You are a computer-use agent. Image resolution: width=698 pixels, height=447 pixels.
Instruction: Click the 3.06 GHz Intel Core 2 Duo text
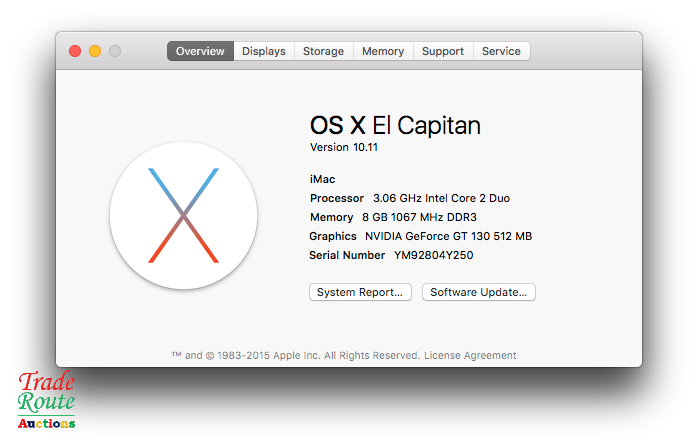coord(441,198)
